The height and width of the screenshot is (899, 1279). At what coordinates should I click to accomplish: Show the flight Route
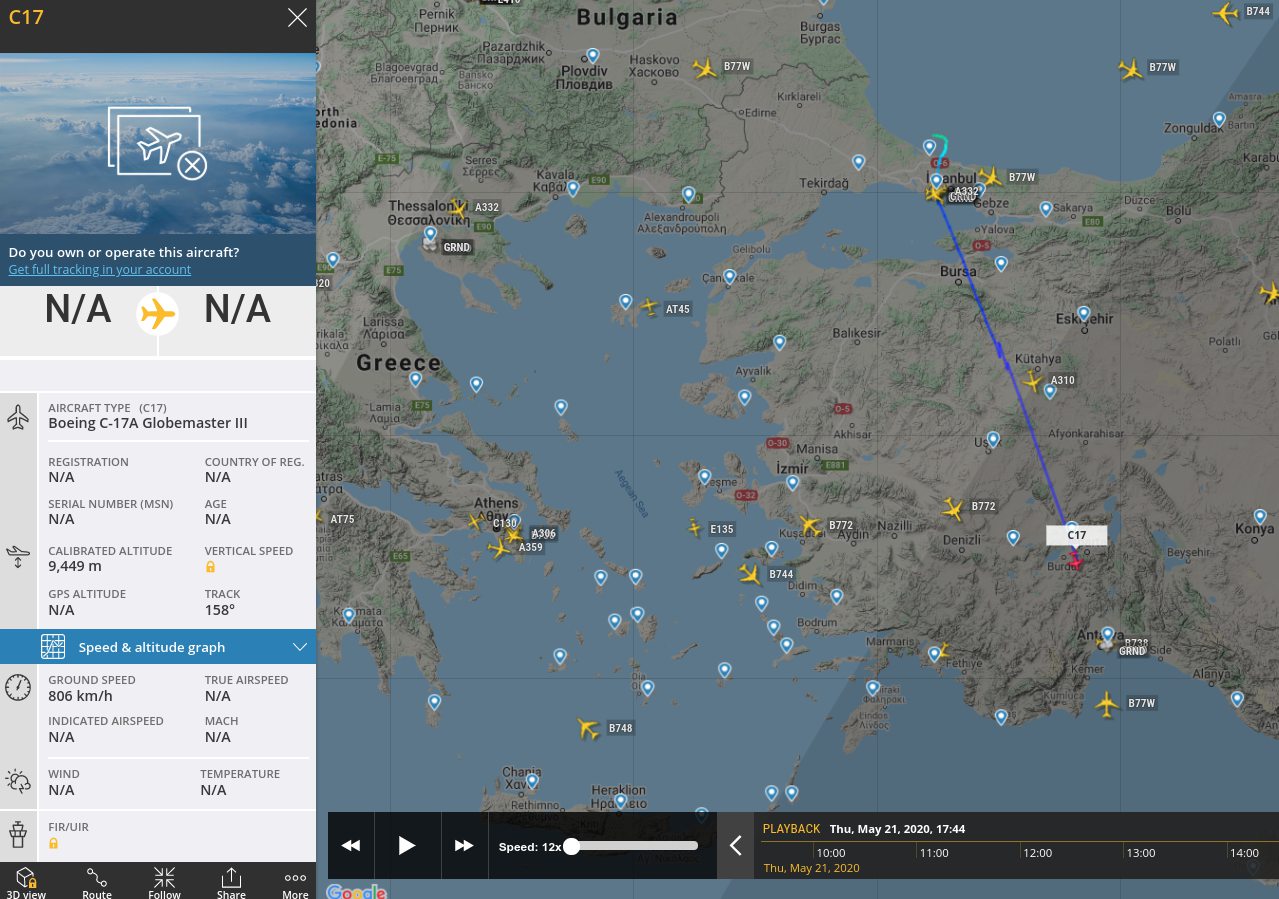[97, 881]
